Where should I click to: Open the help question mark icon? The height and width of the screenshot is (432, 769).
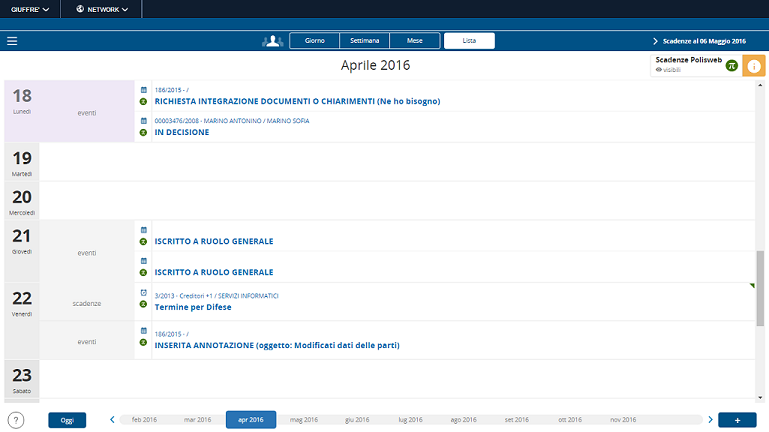pyautogui.click(x=15, y=420)
